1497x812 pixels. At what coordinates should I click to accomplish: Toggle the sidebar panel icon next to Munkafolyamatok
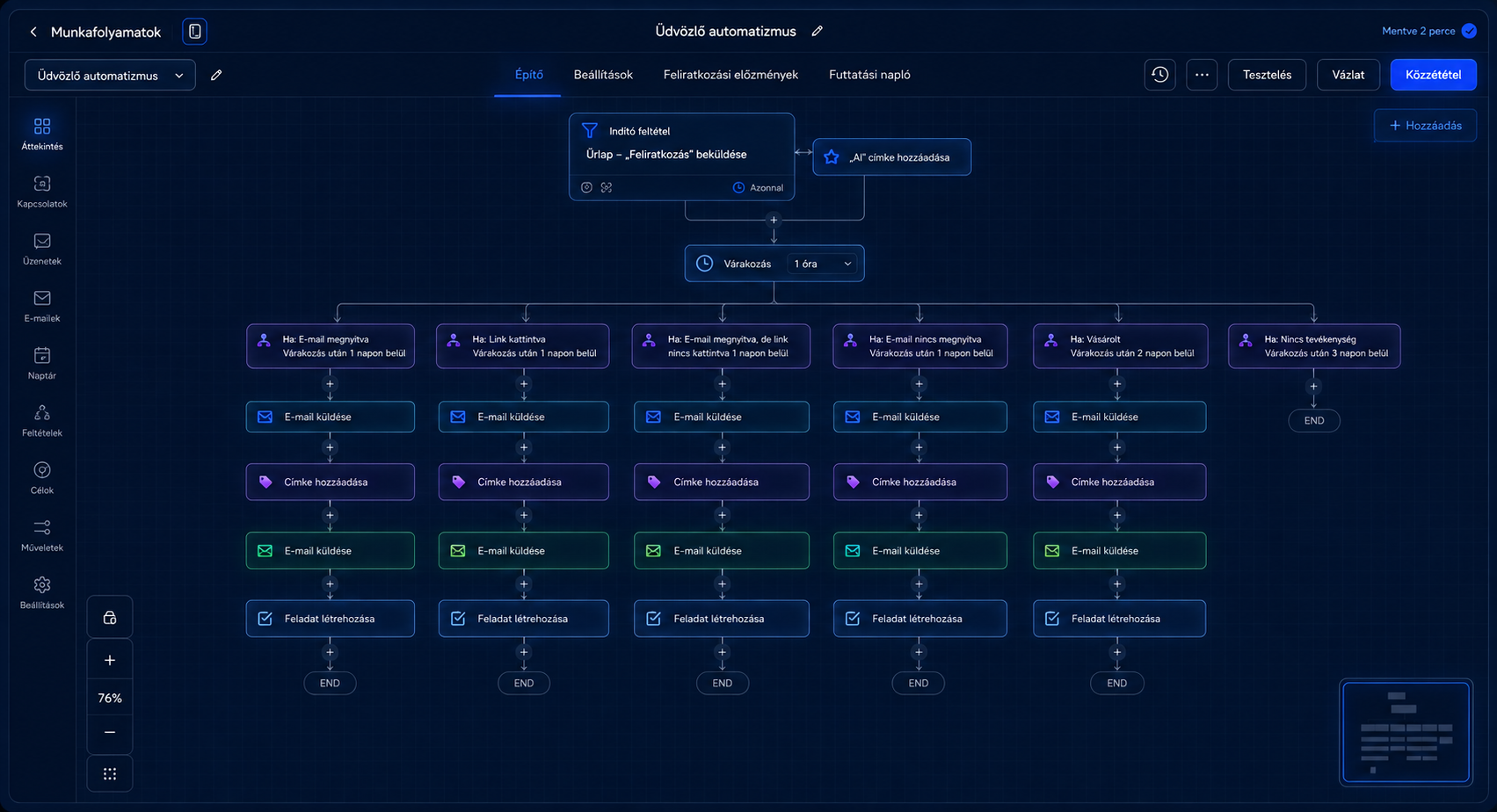[x=195, y=32]
